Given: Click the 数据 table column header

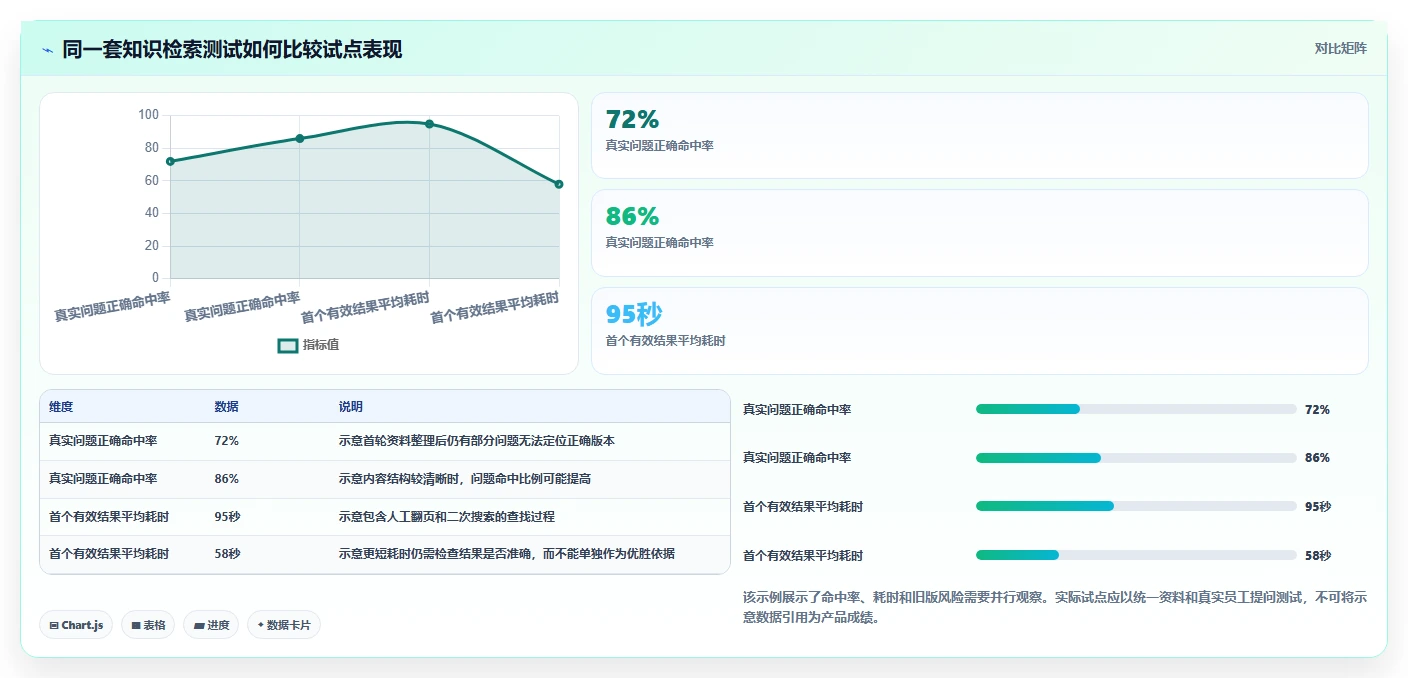Looking at the screenshot, I should pos(226,407).
